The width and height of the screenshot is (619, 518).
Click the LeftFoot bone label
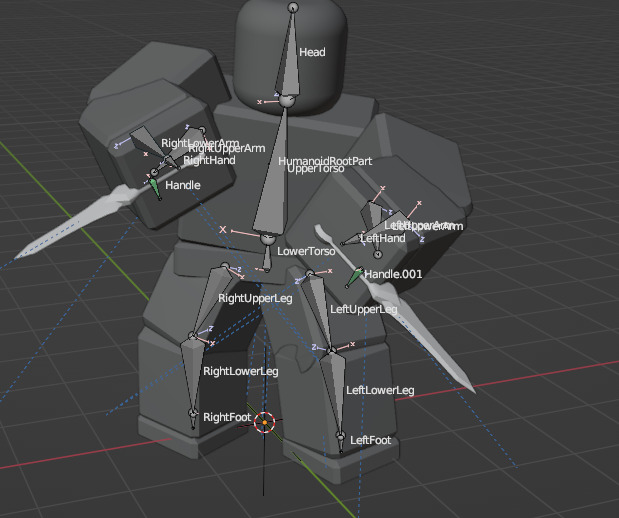370,440
